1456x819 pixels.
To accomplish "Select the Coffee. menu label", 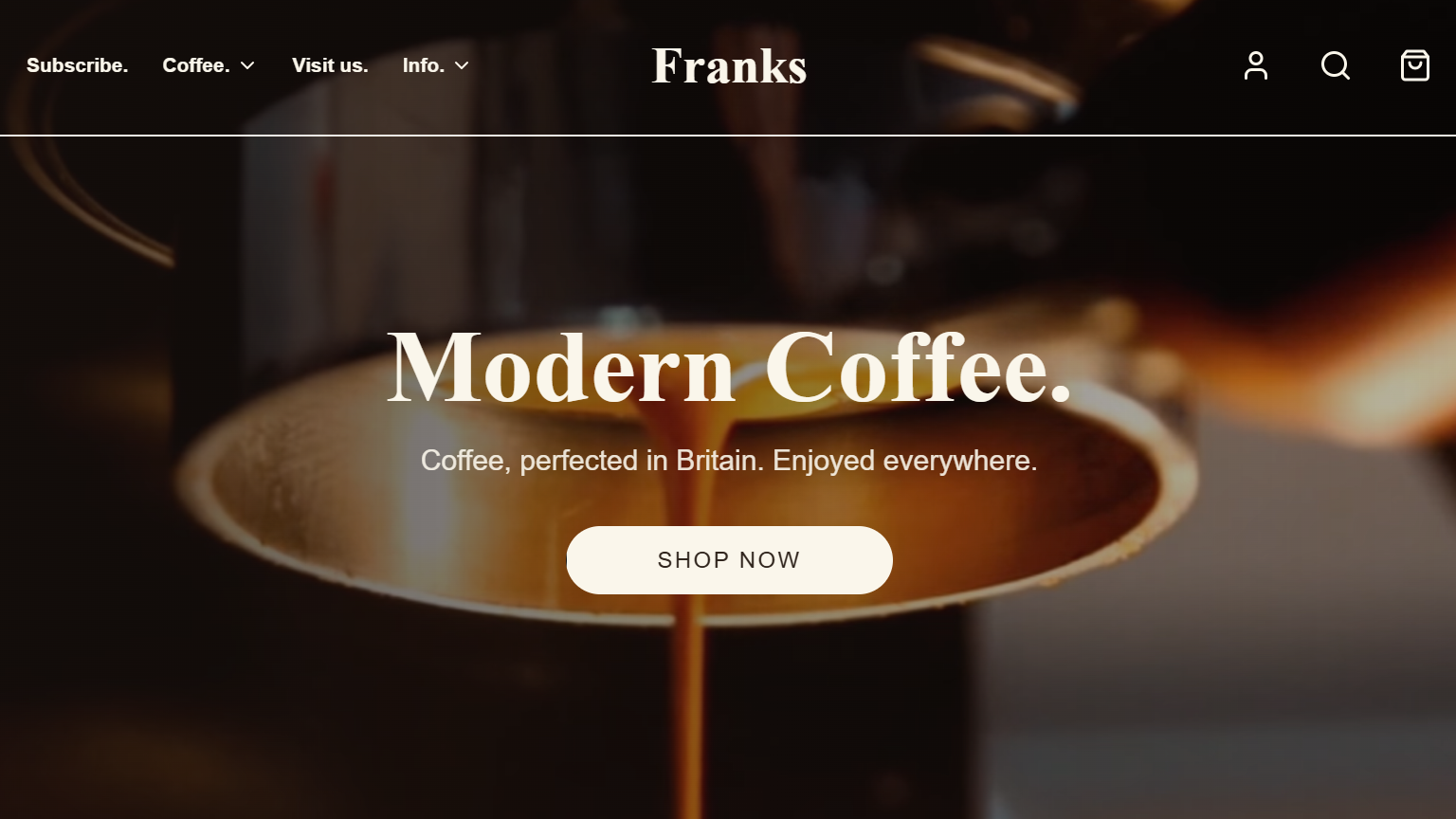I will (196, 65).
